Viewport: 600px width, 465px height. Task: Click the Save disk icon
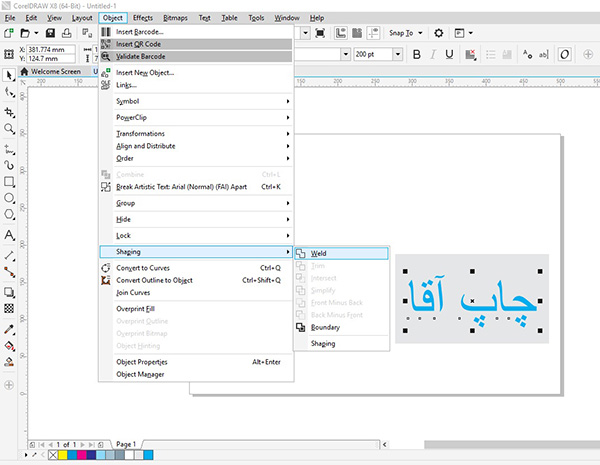[x=50, y=33]
